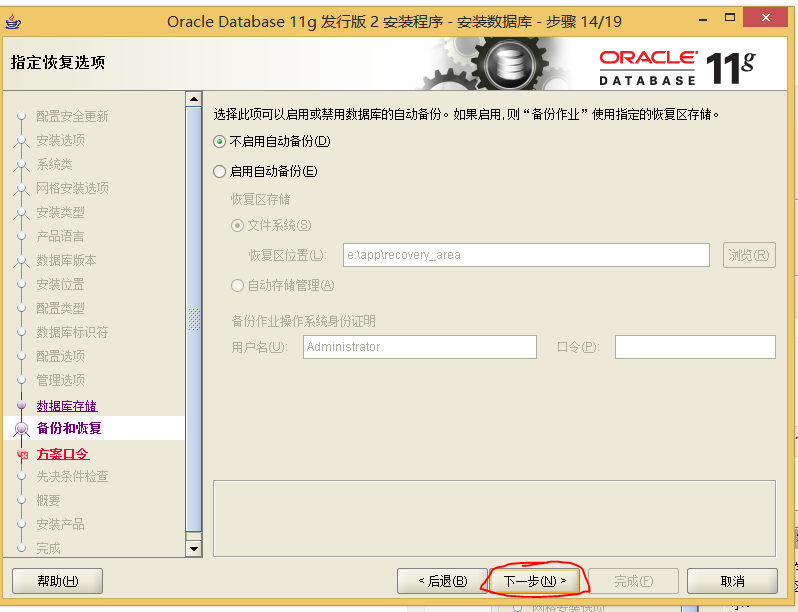
Task: Select 启用自动备份(E) radio button
Action: coord(219,171)
